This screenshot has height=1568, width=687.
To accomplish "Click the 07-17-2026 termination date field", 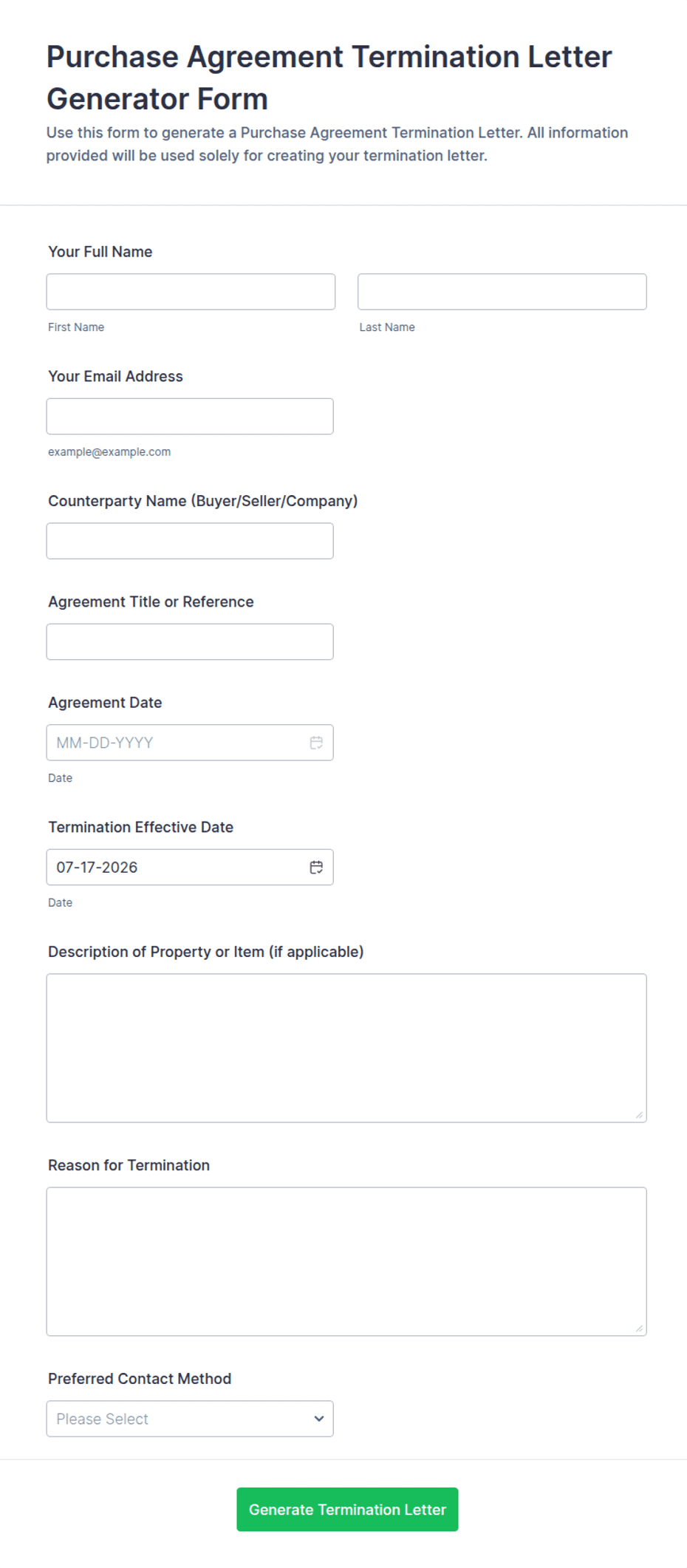I will pyautogui.click(x=190, y=867).
